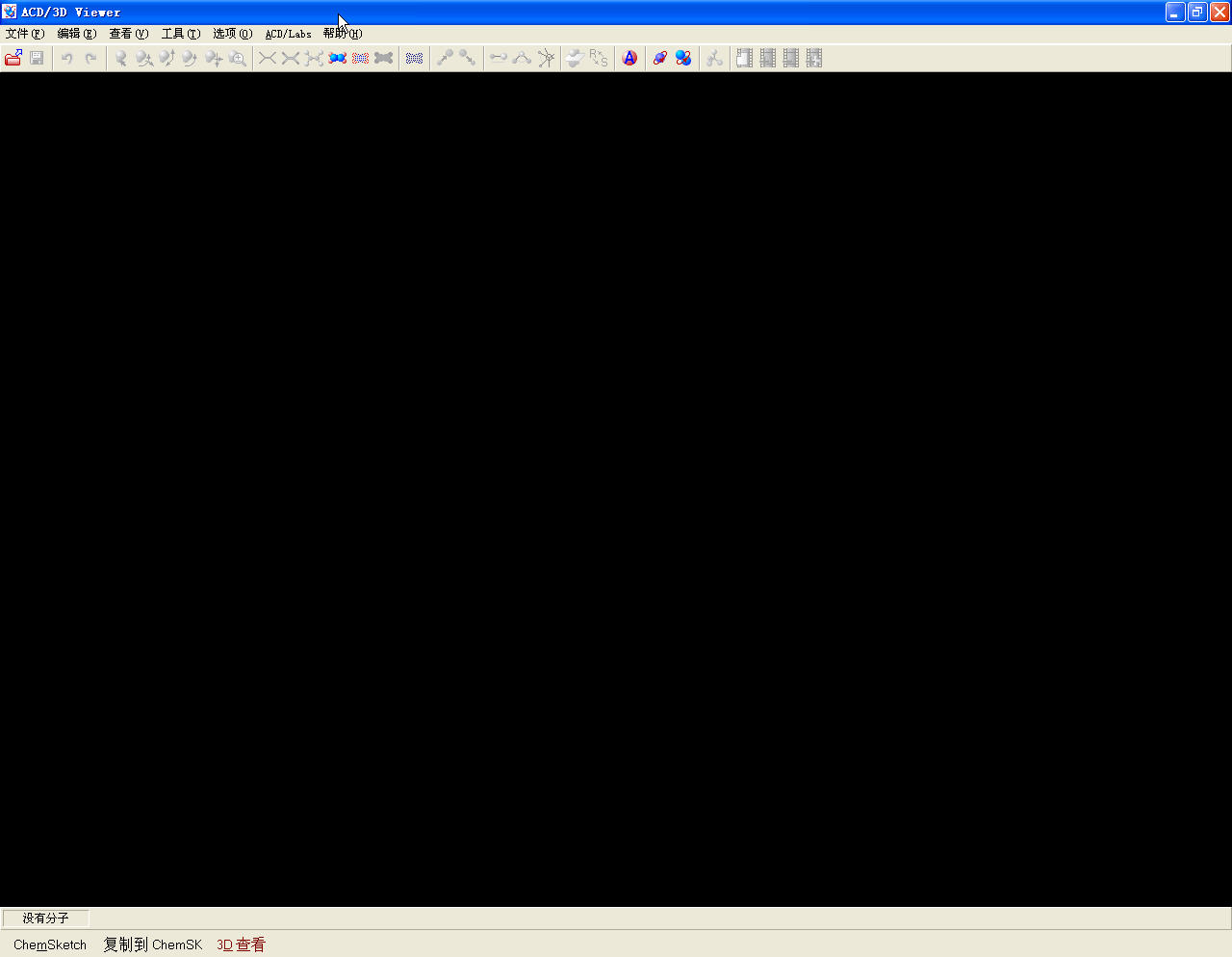
Task: Toggle the blue dotted surface overlay
Action: (x=414, y=58)
